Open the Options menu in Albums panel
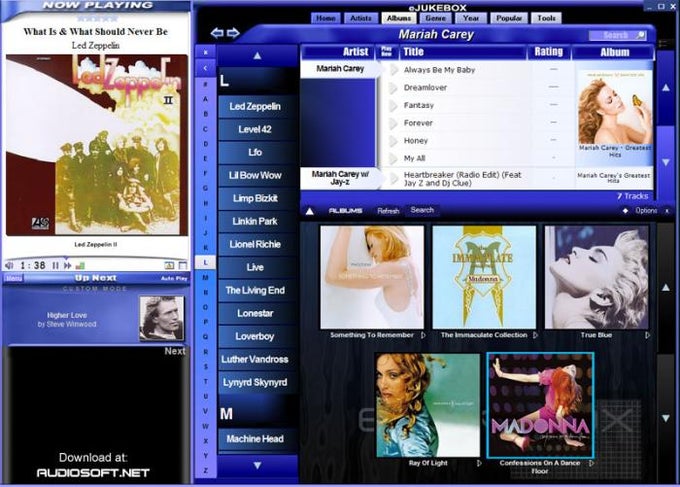The width and height of the screenshot is (680, 487). pyautogui.click(x=646, y=211)
